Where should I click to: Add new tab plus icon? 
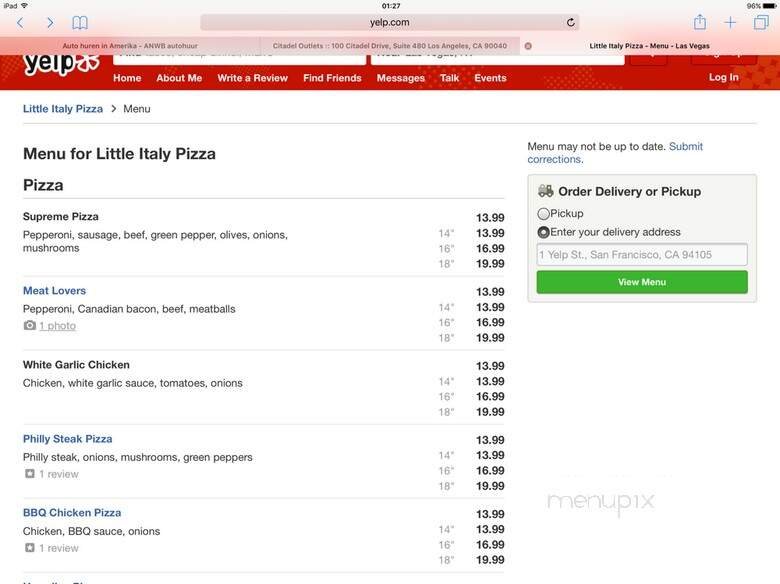[730, 22]
